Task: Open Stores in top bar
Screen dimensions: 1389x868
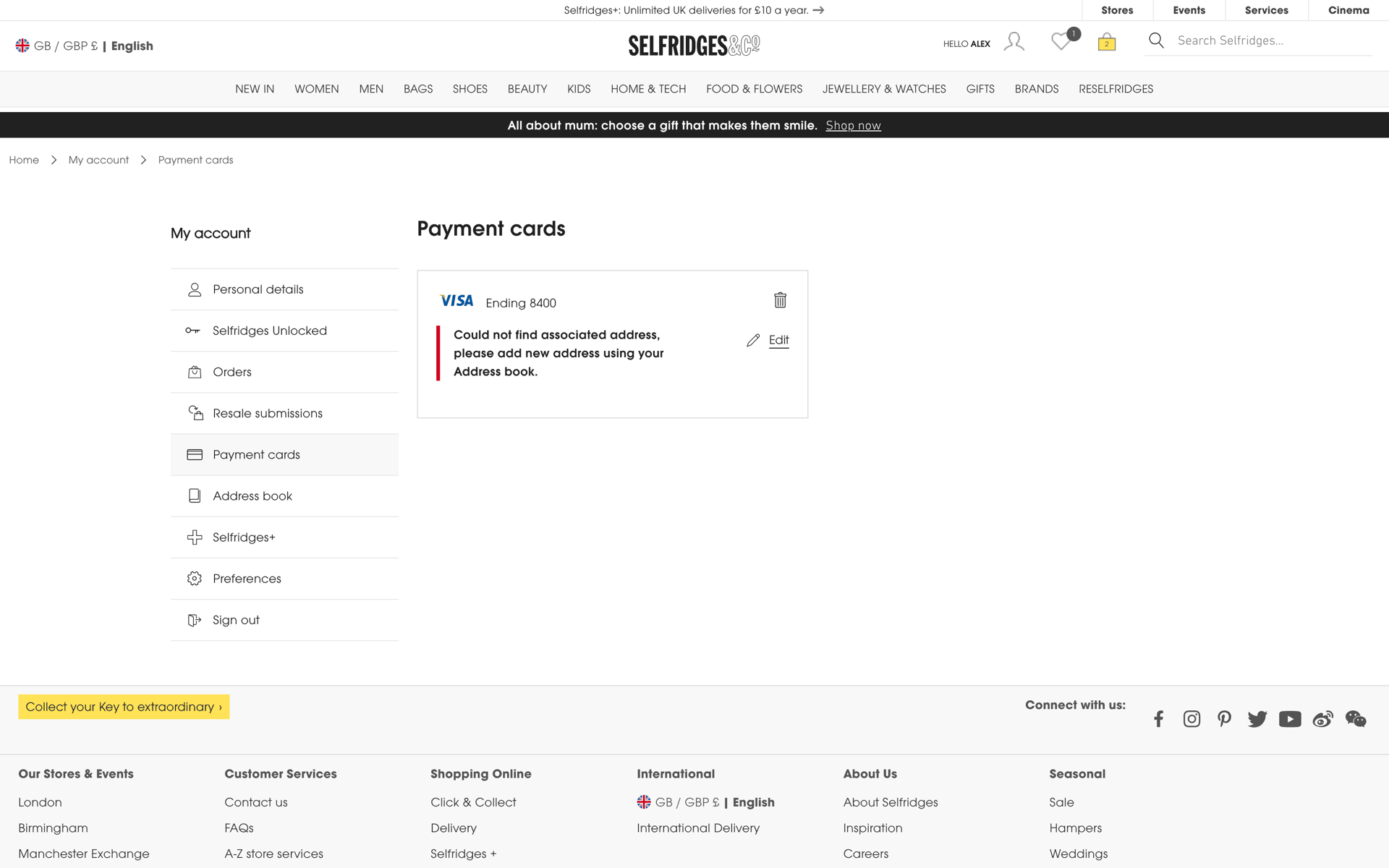Action: [1117, 10]
